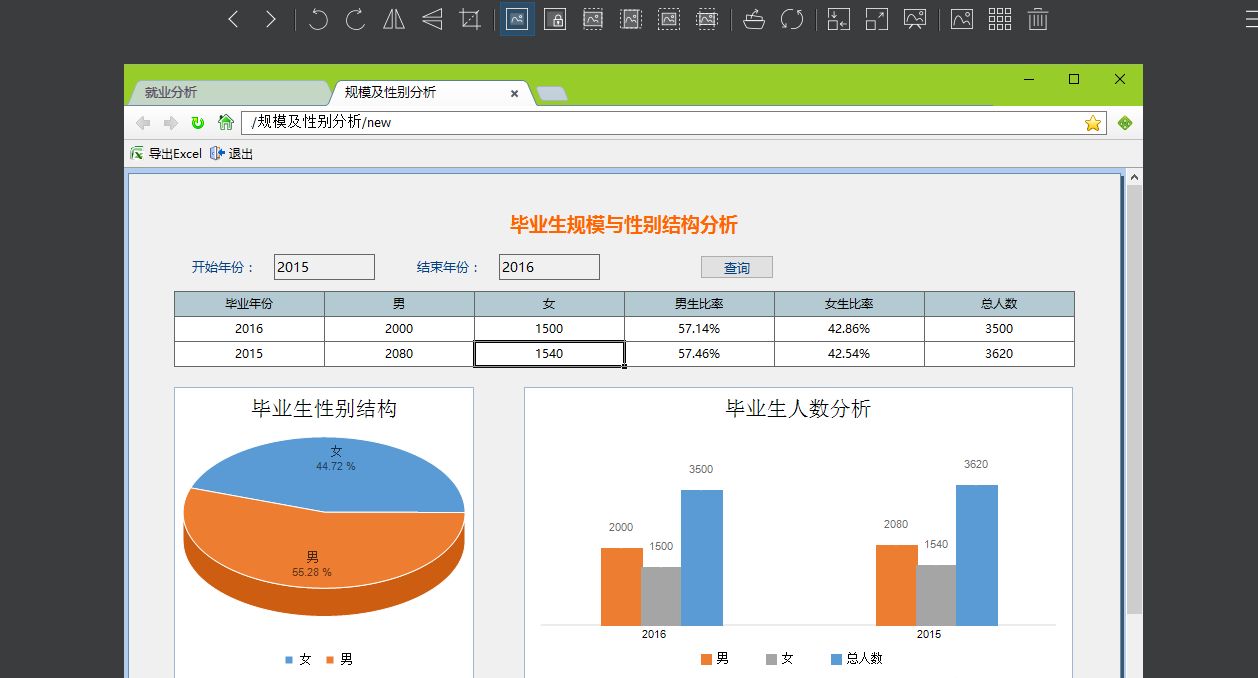Viewport: 1258px width, 678px height.
Task: Click the 总人数 column header
Action: point(999,304)
